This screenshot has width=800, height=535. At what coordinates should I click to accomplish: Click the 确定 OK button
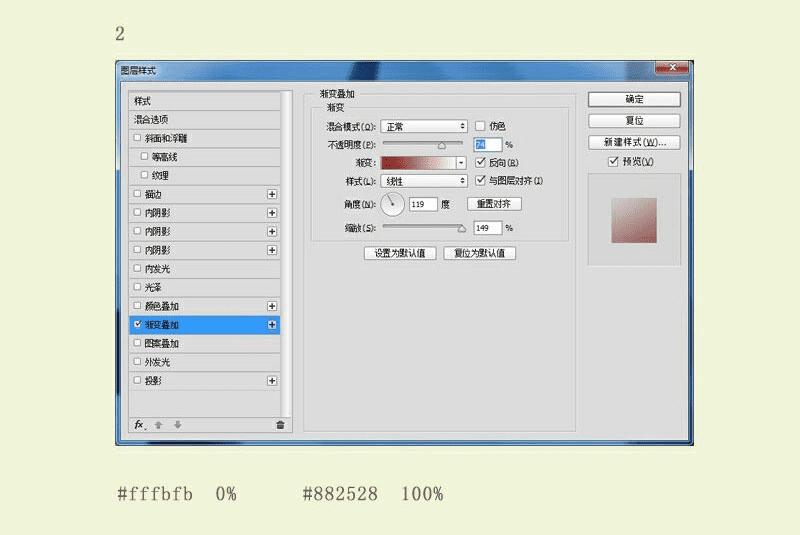(634, 99)
